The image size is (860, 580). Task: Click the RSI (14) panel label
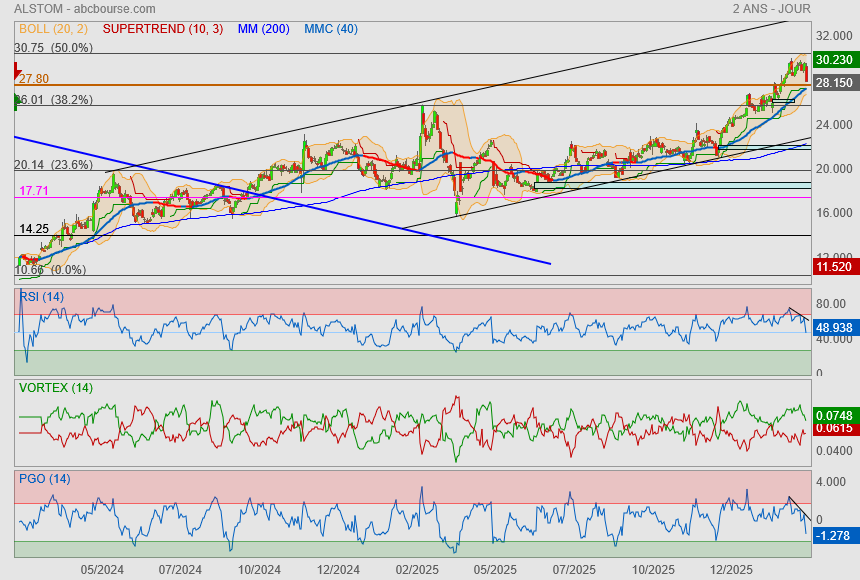[41, 297]
